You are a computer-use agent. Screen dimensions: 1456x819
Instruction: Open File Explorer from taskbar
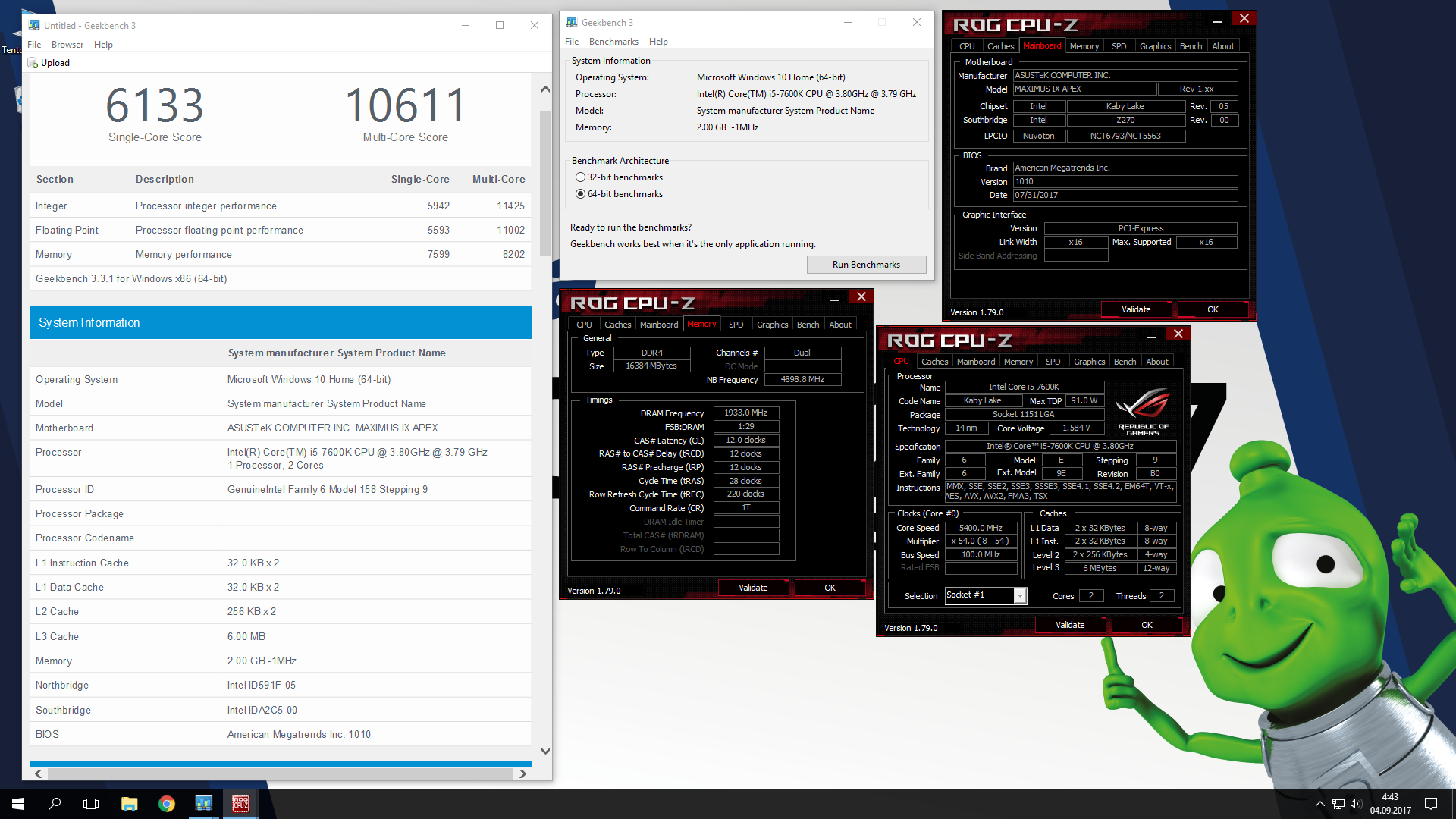click(129, 804)
